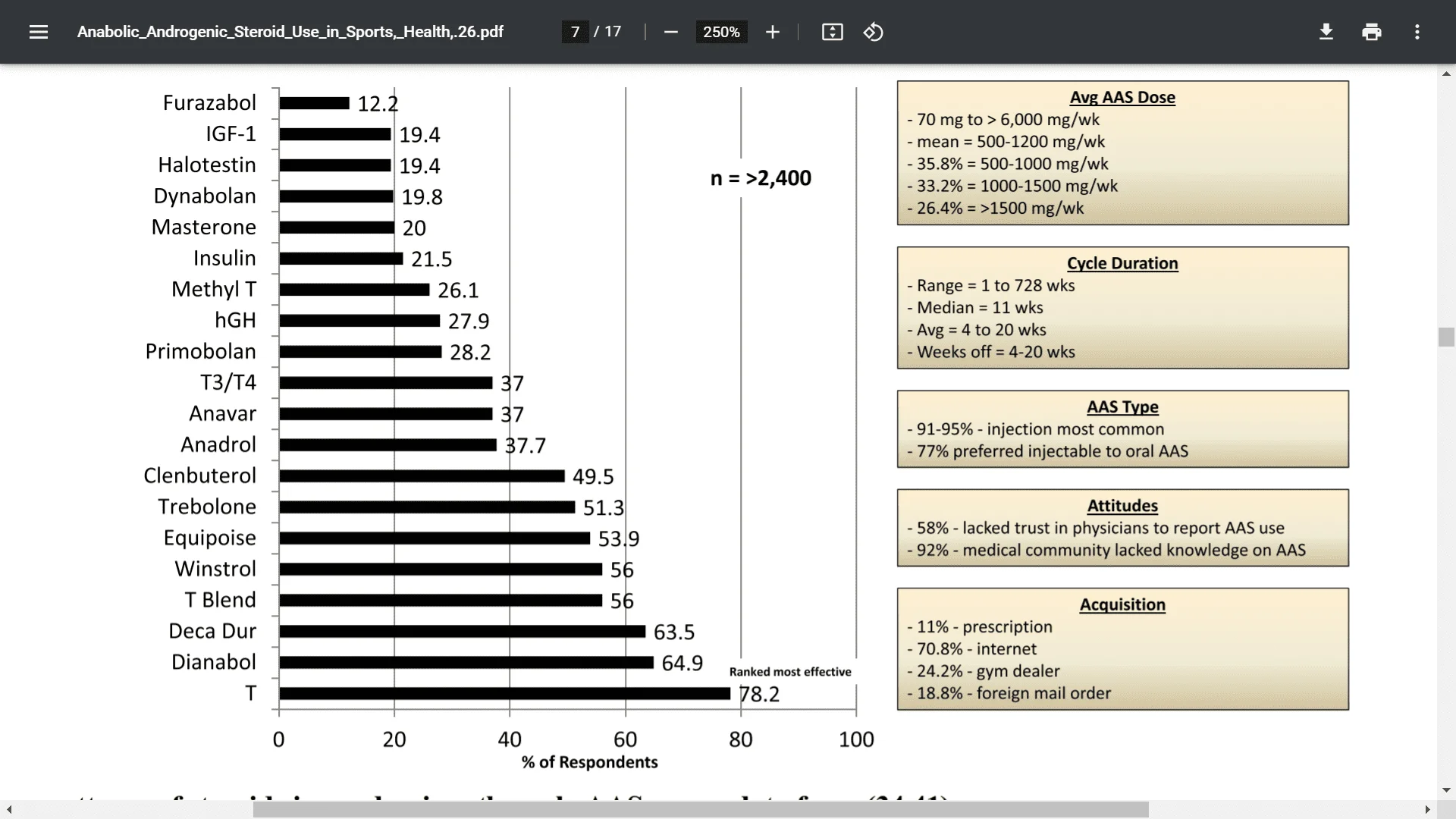Click the '24.2% - gym dealer' line
The width and height of the screenshot is (1456, 819).
(x=984, y=671)
